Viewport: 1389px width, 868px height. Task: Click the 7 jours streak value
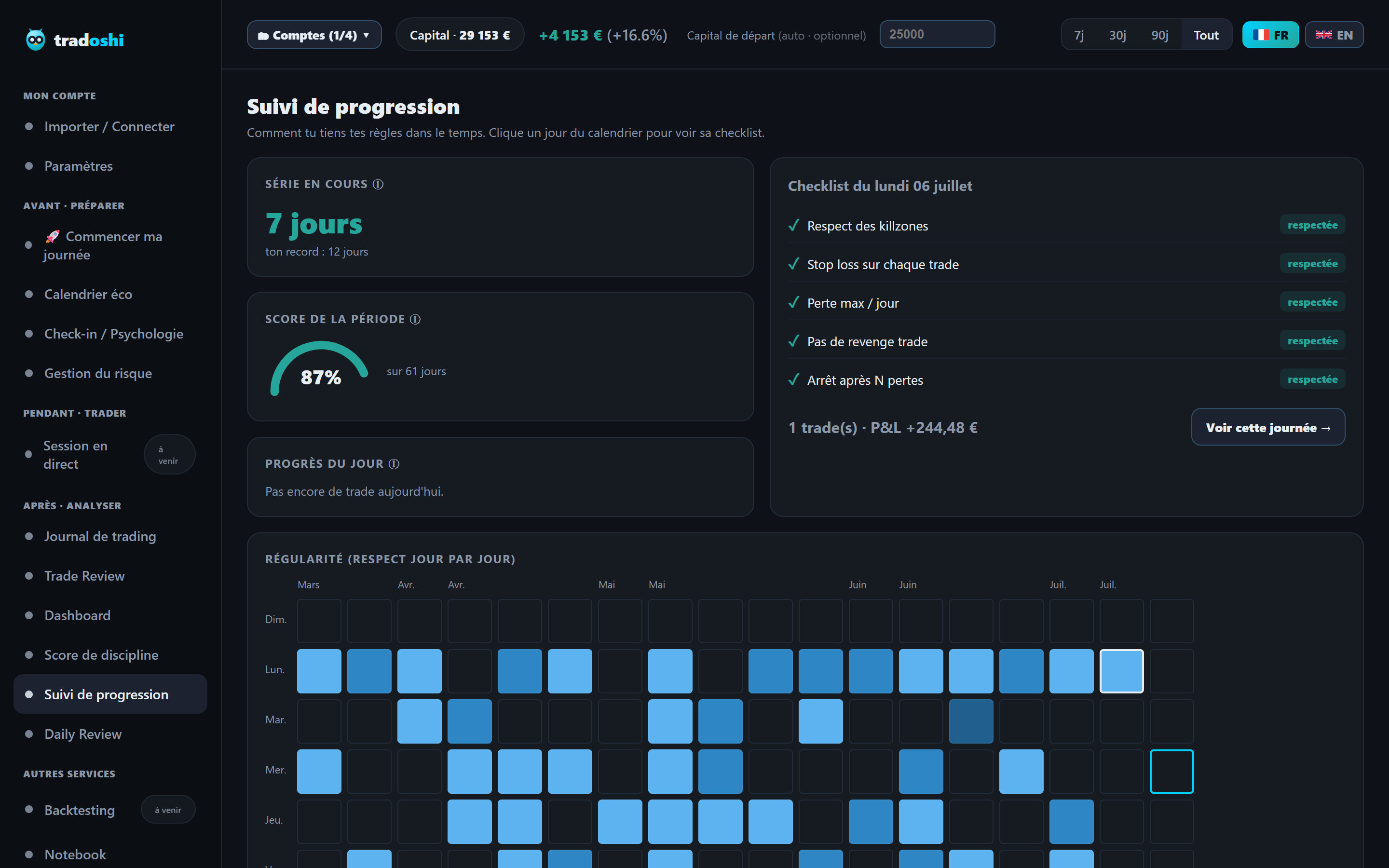click(x=314, y=223)
